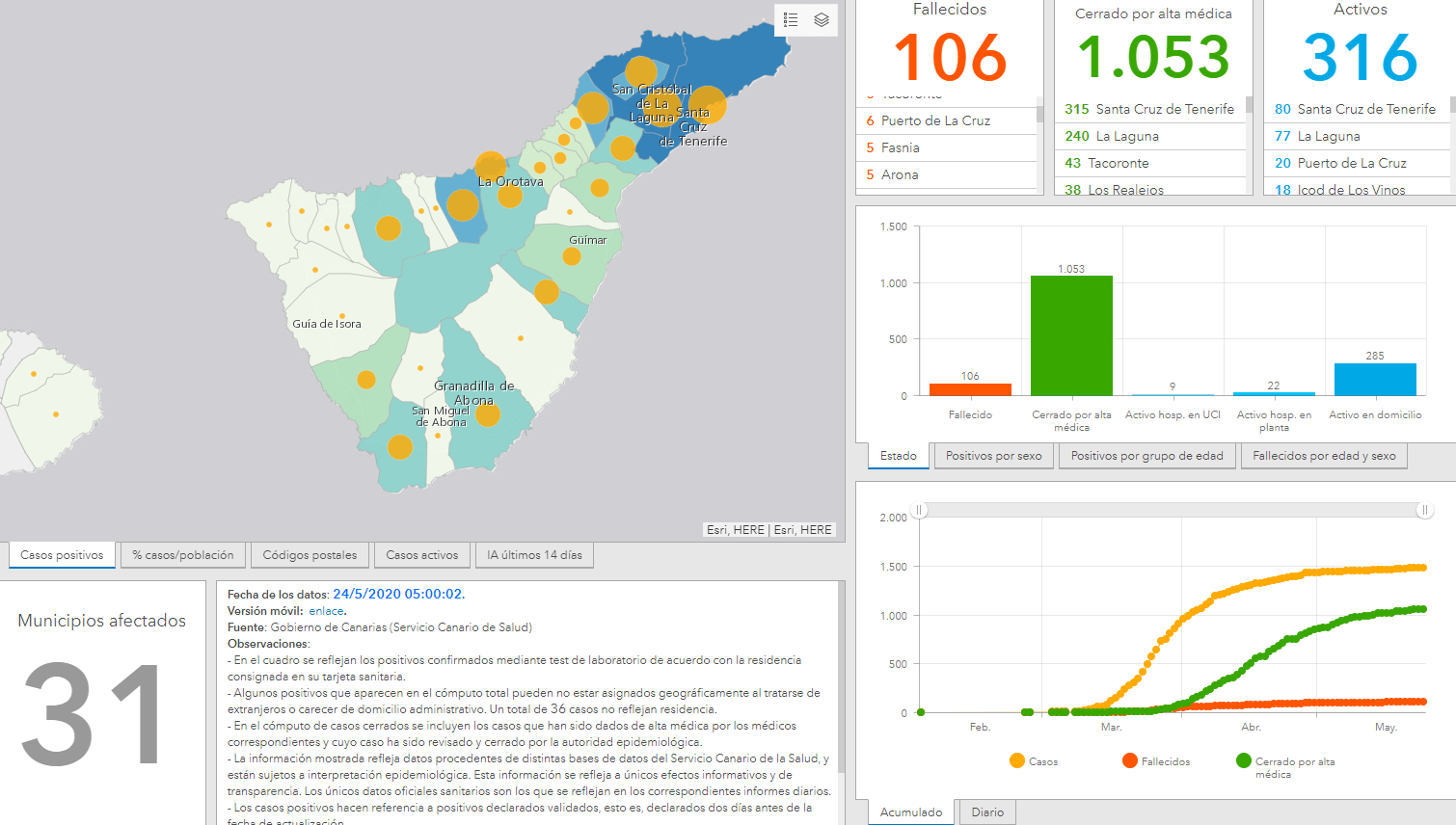Show the IA últimos 14 días tab

(534, 555)
